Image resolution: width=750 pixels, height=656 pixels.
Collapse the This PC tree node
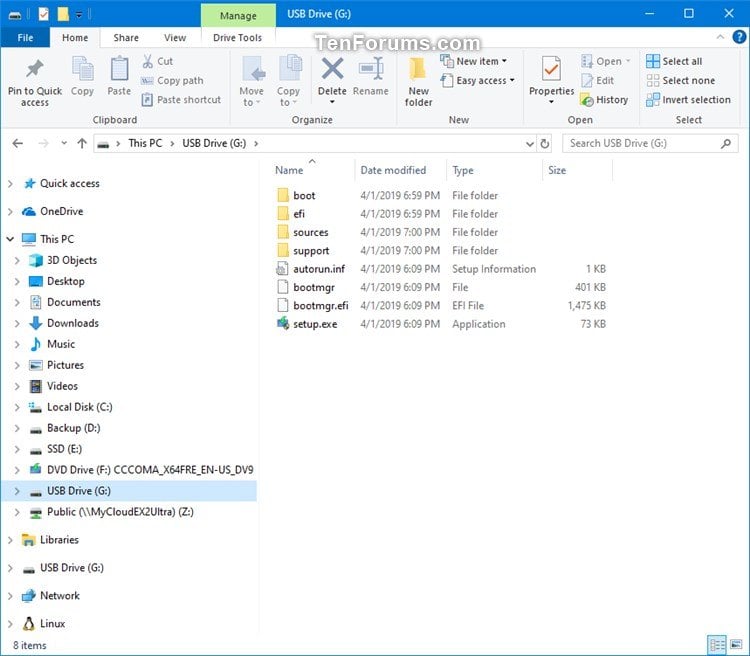pyautogui.click(x=10, y=239)
